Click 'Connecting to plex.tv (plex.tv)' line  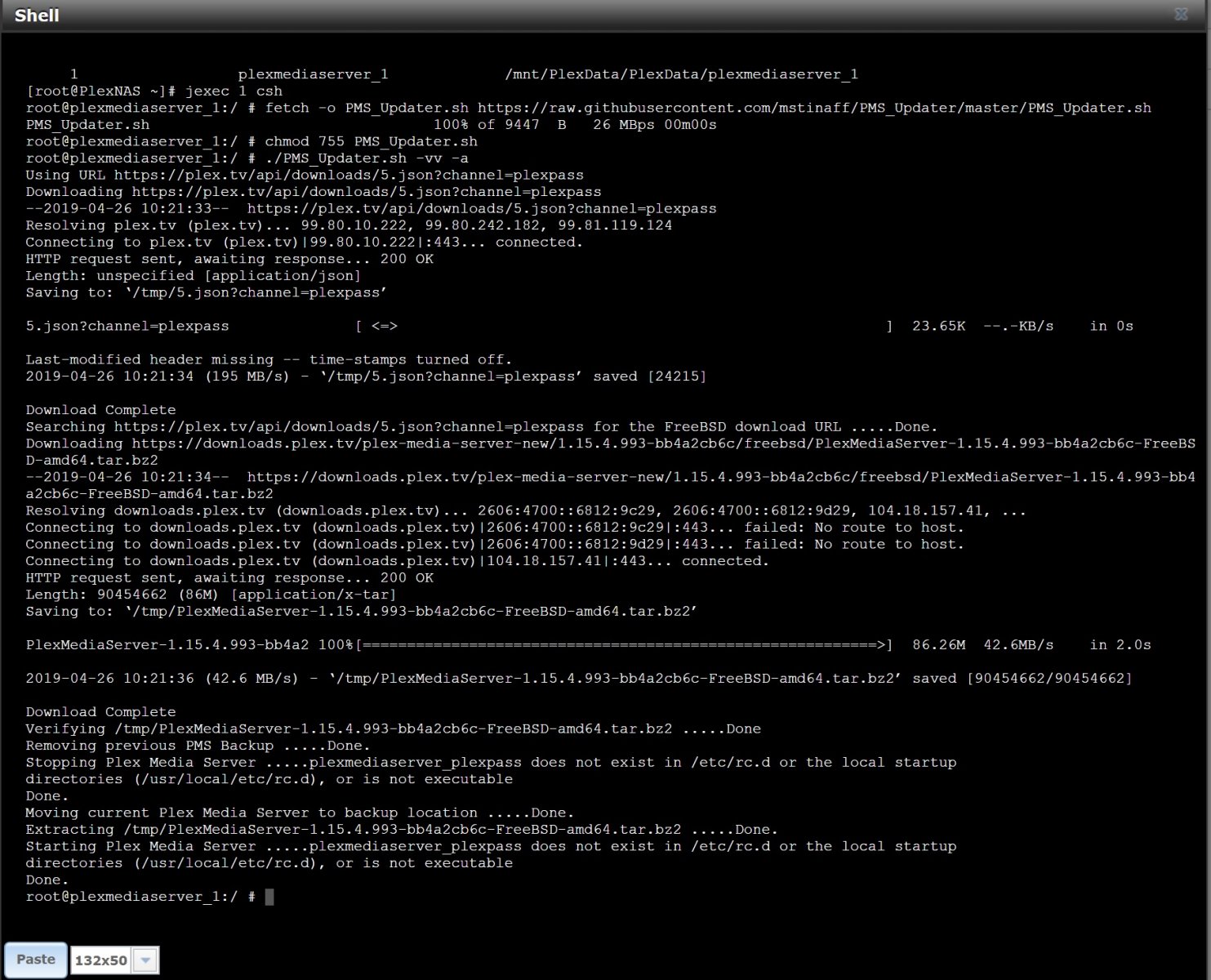click(305, 242)
